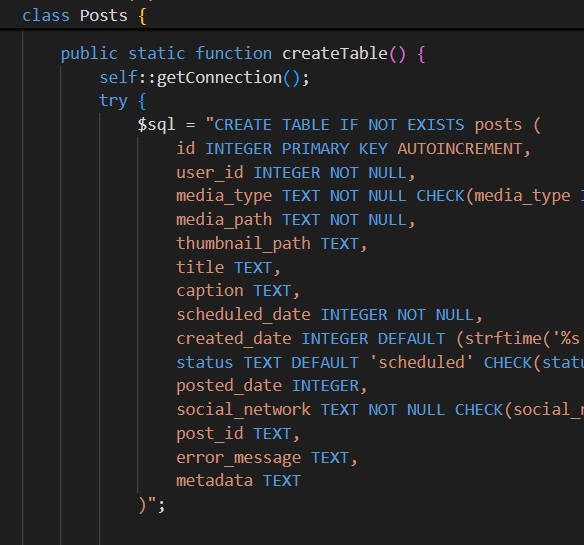Viewport: 584px width, 545px height.
Task: Click PRIMARY keyword on id line
Action: click(315, 149)
